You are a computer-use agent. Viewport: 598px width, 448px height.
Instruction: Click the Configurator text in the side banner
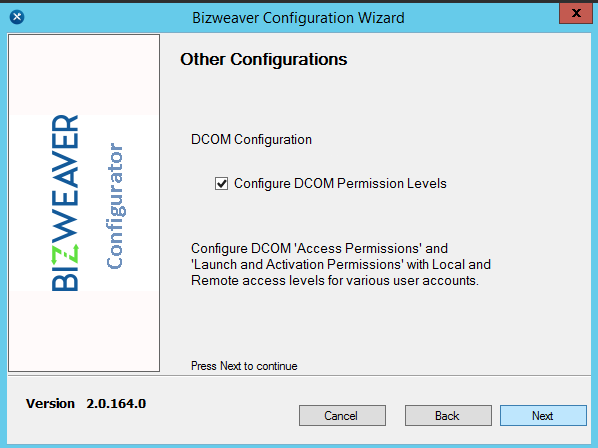point(114,206)
